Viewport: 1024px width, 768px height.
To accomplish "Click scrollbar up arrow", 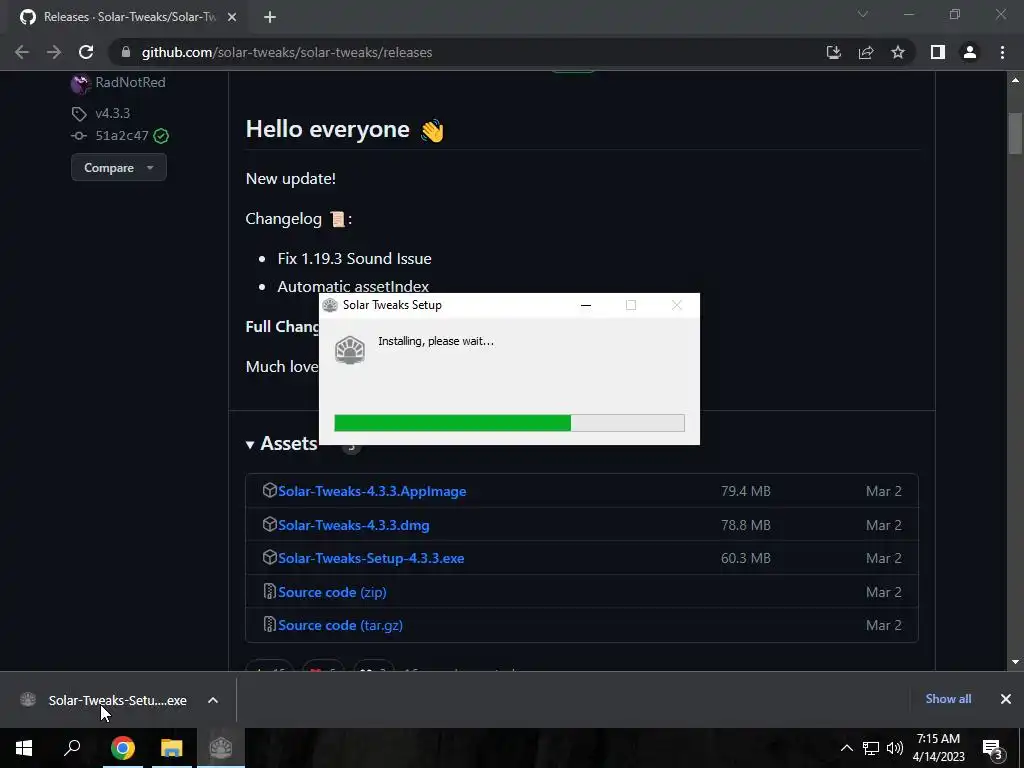I will tap(1015, 80).
